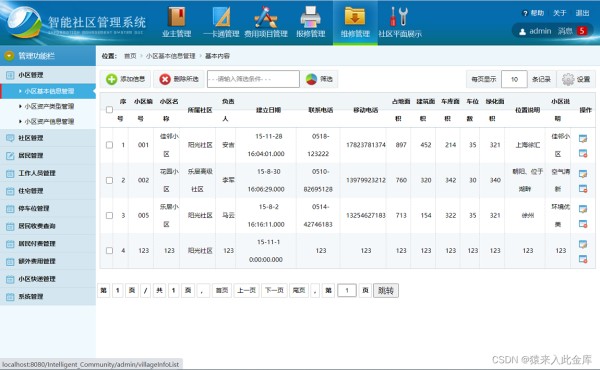The width and height of the screenshot is (600, 370).
Task: Click the red X 删除所选 button
Action: tap(179, 79)
